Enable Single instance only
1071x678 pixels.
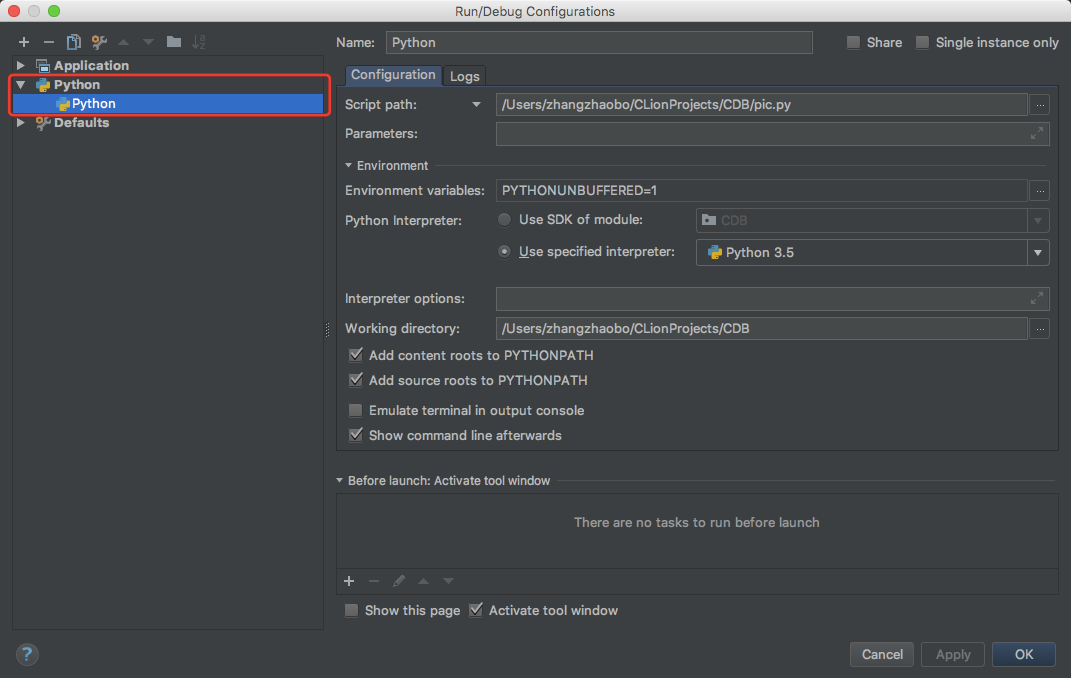pyautogui.click(x=922, y=42)
